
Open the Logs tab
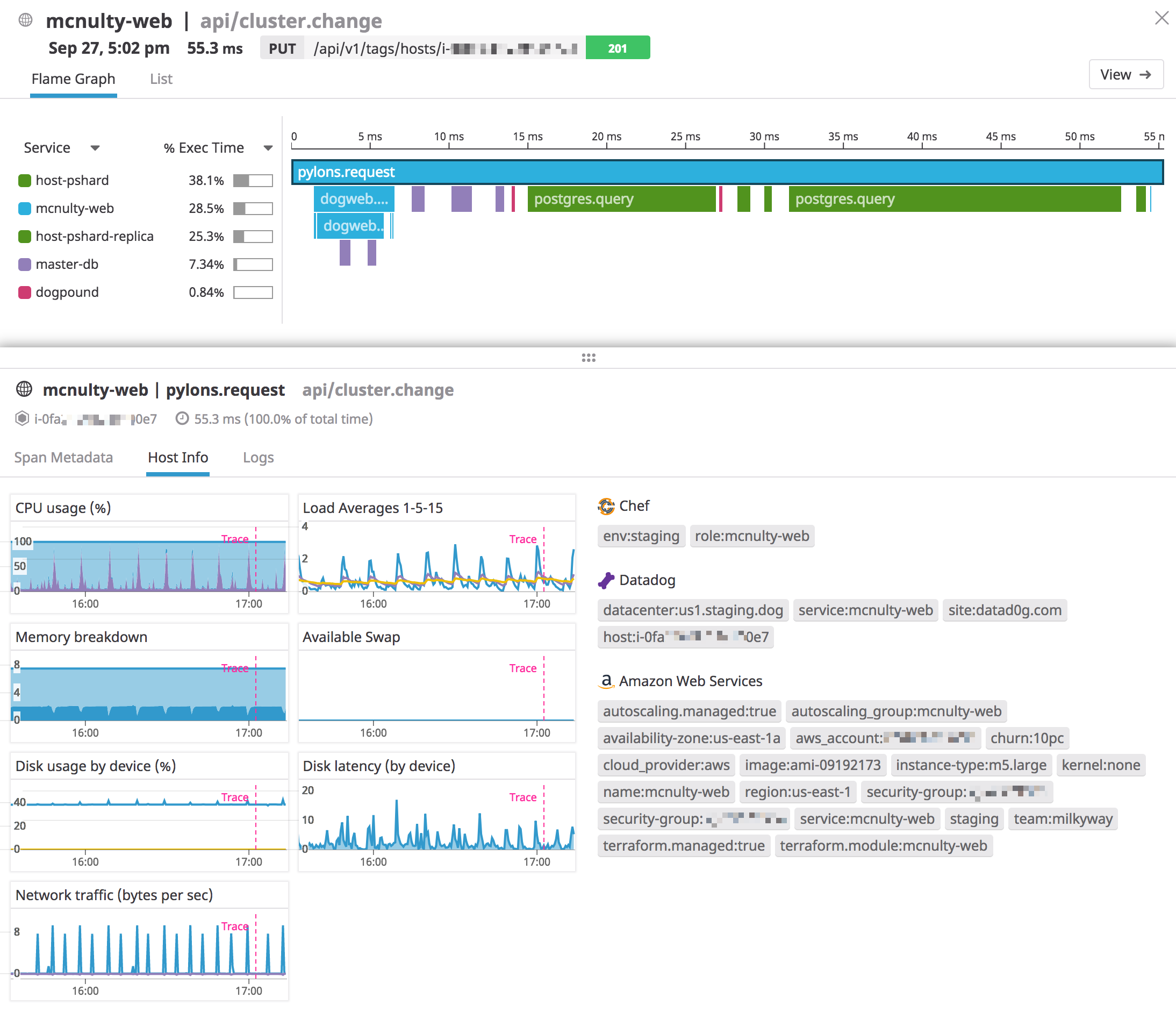pyautogui.click(x=257, y=458)
